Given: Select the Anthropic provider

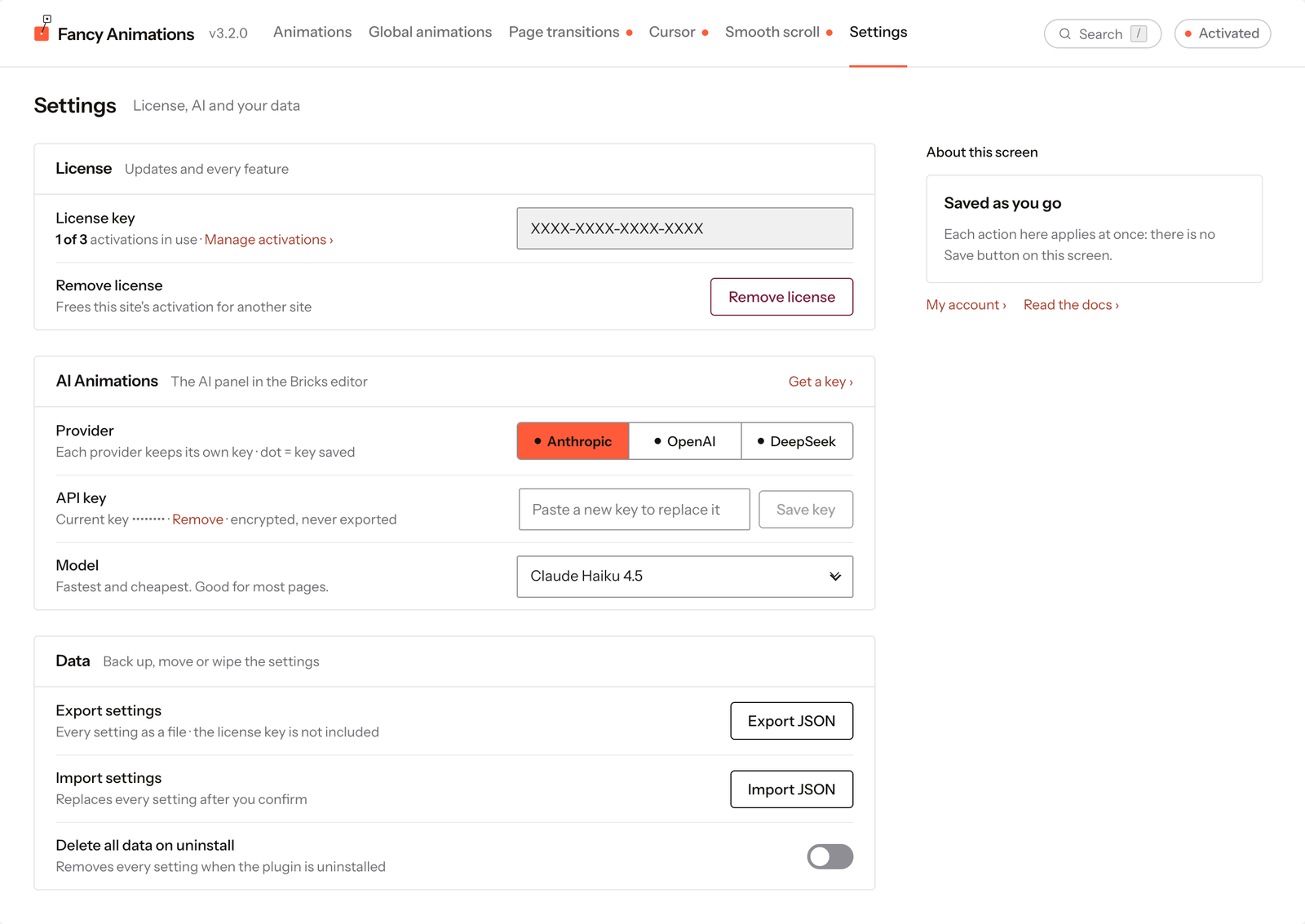Looking at the screenshot, I should click(x=573, y=441).
